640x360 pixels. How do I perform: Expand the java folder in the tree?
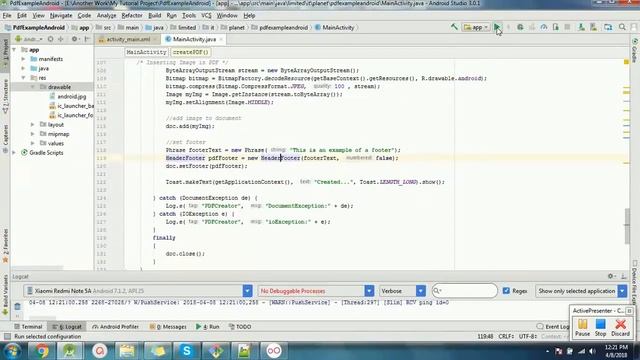click(x=24, y=68)
